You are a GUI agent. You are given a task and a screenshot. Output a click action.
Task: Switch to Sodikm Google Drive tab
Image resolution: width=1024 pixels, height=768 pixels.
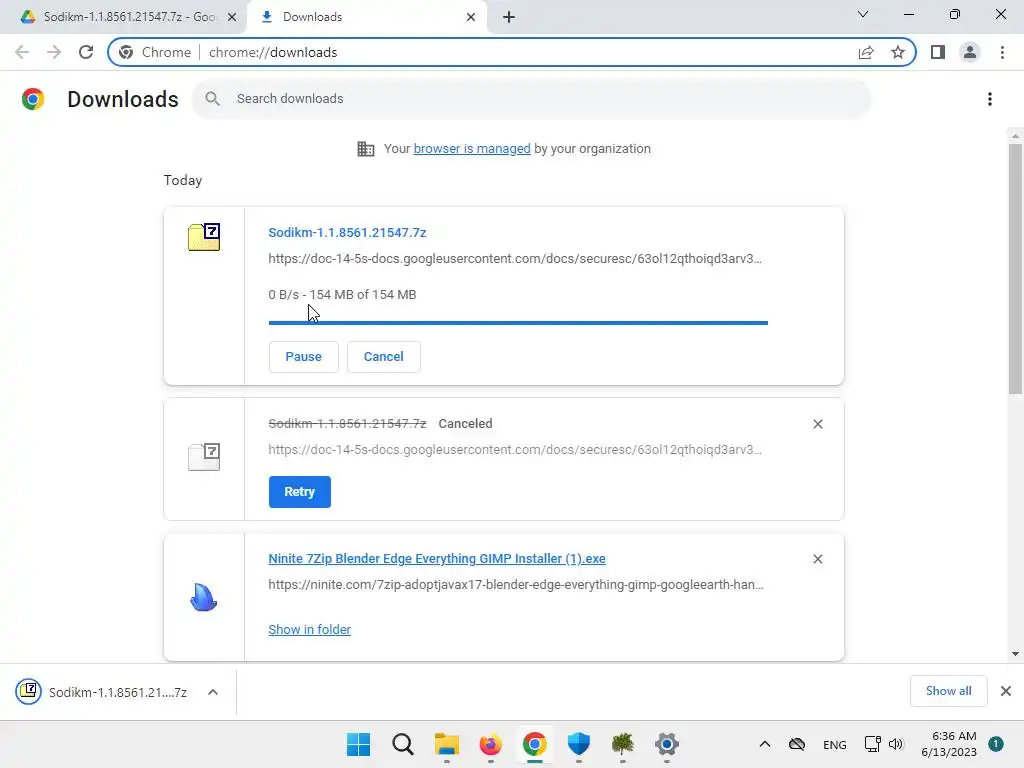121,17
